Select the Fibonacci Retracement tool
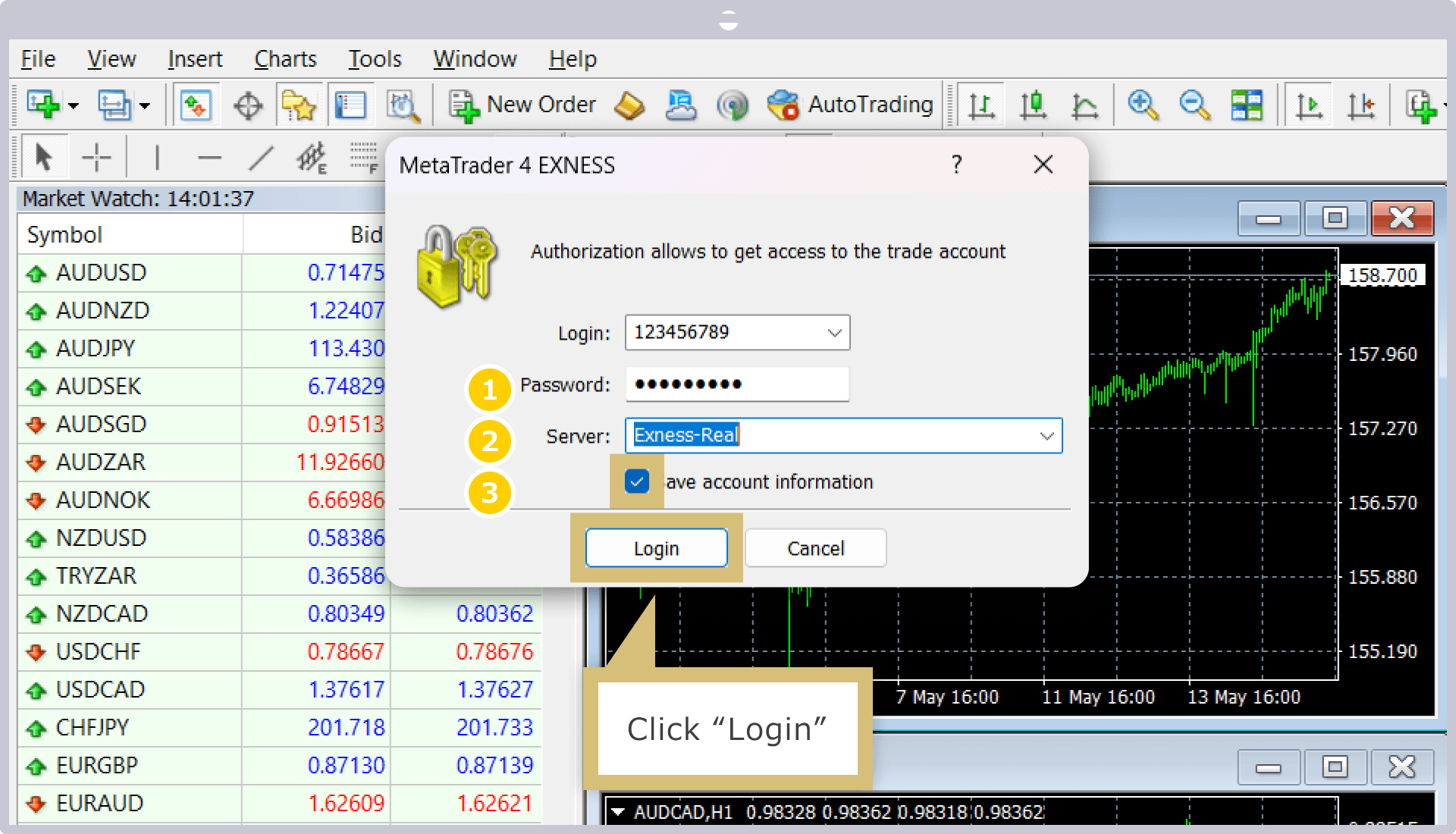1456x834 pixels. [x=364, y=158]
